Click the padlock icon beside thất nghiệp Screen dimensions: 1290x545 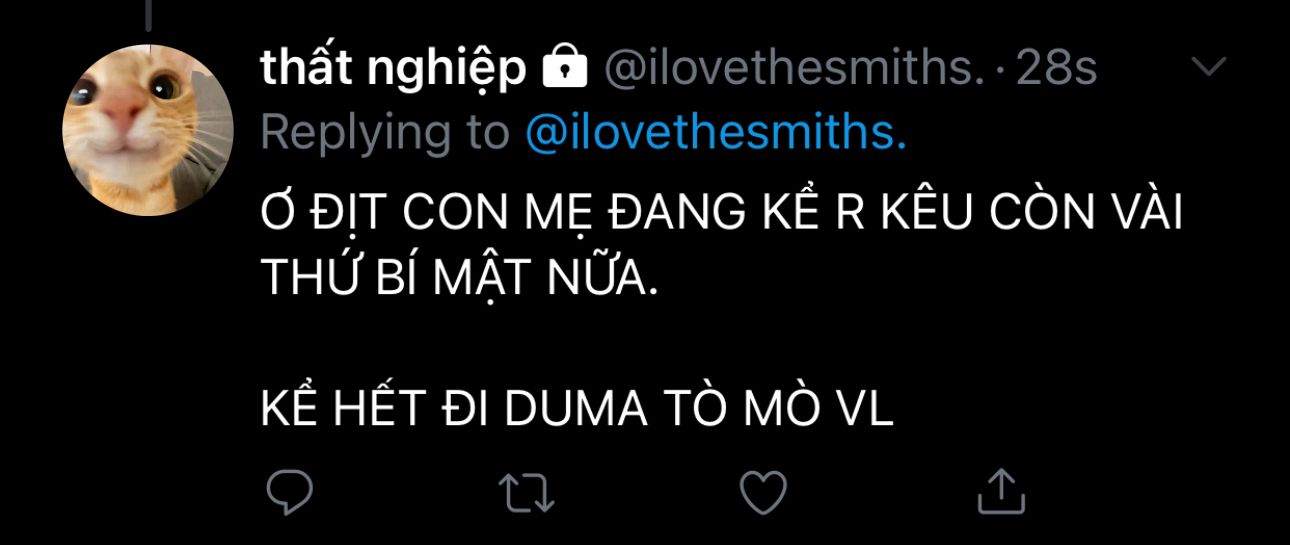click(x=564, y=69)
